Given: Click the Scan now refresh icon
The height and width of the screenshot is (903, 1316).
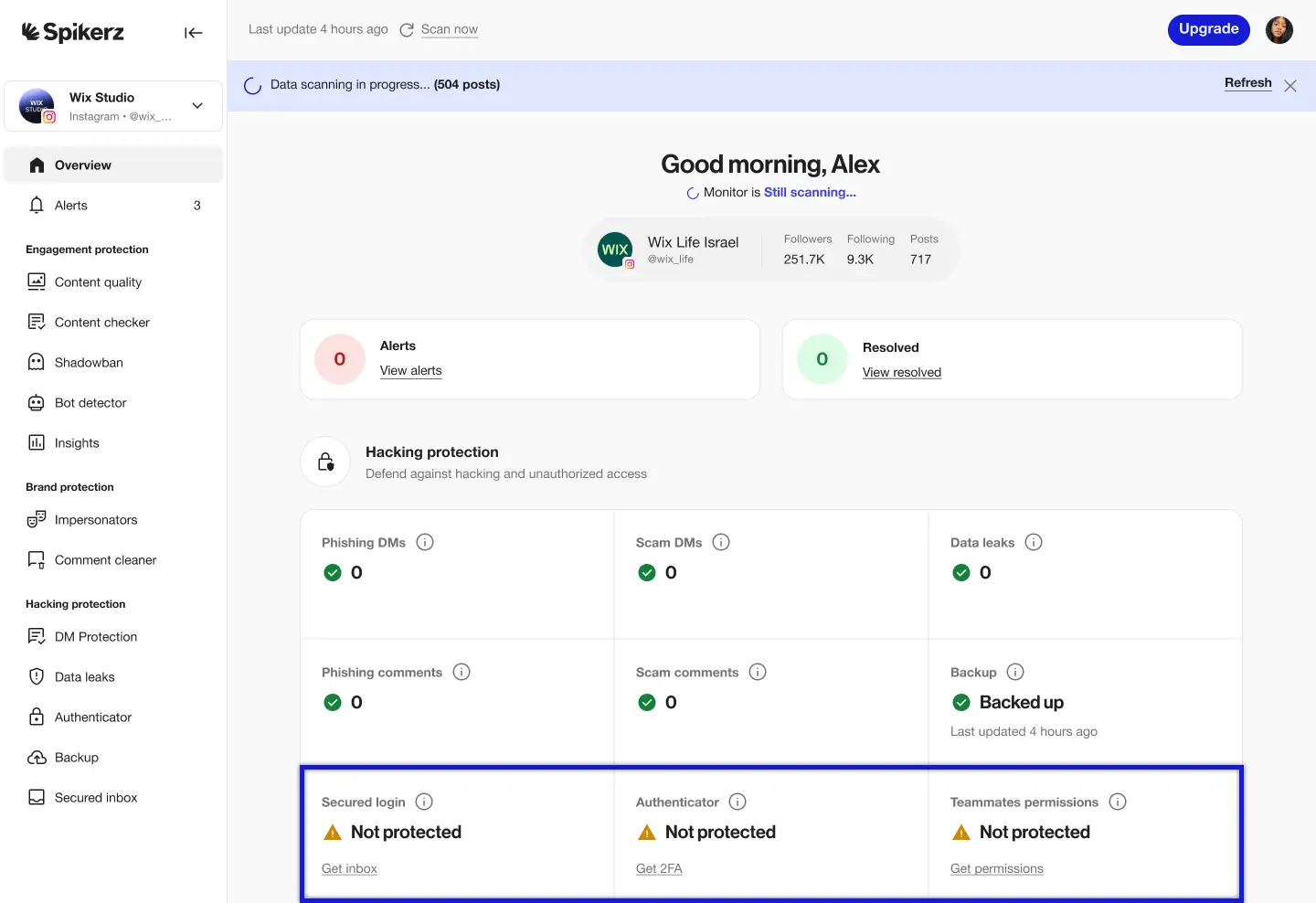Looking at the screenshot, I should click(407, 29).
